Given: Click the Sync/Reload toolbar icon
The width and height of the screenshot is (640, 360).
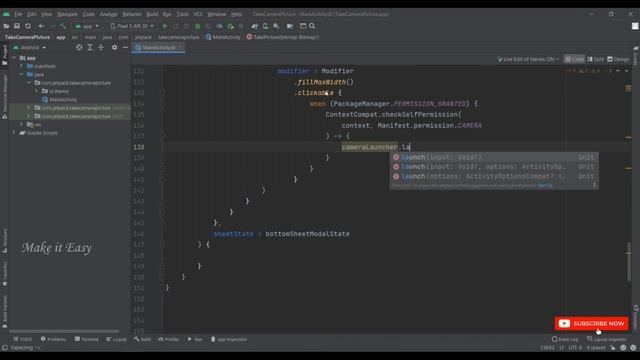Looking at the screenshot, I should 28,26.
